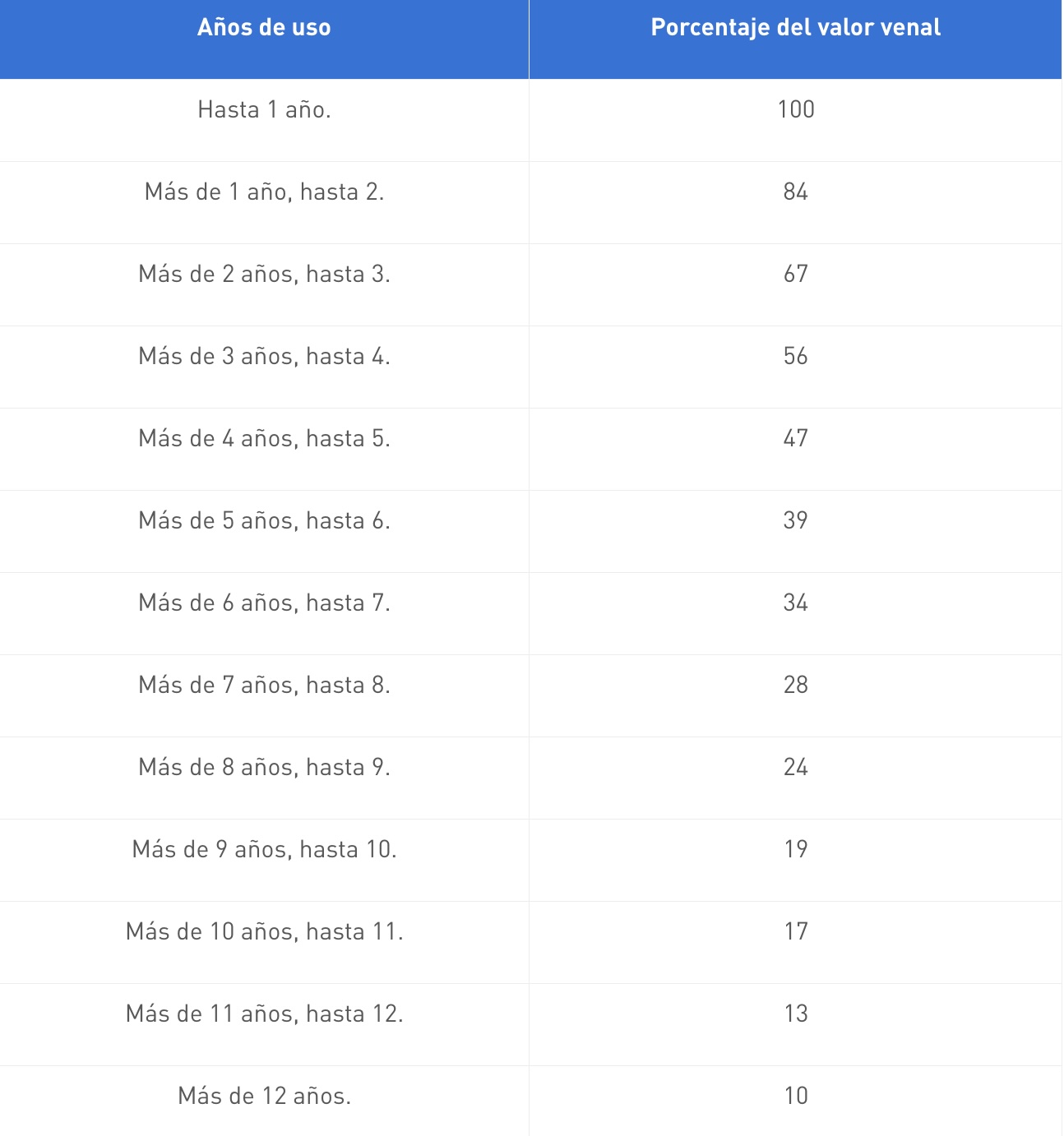Select the "Más de 12 años." cell
The image size is (1064, 1136).
[x=264, y=1096]
